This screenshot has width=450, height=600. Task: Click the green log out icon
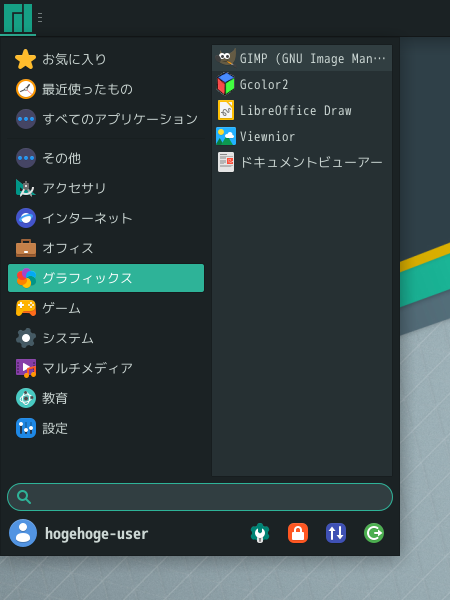click(x=374, y=533)
